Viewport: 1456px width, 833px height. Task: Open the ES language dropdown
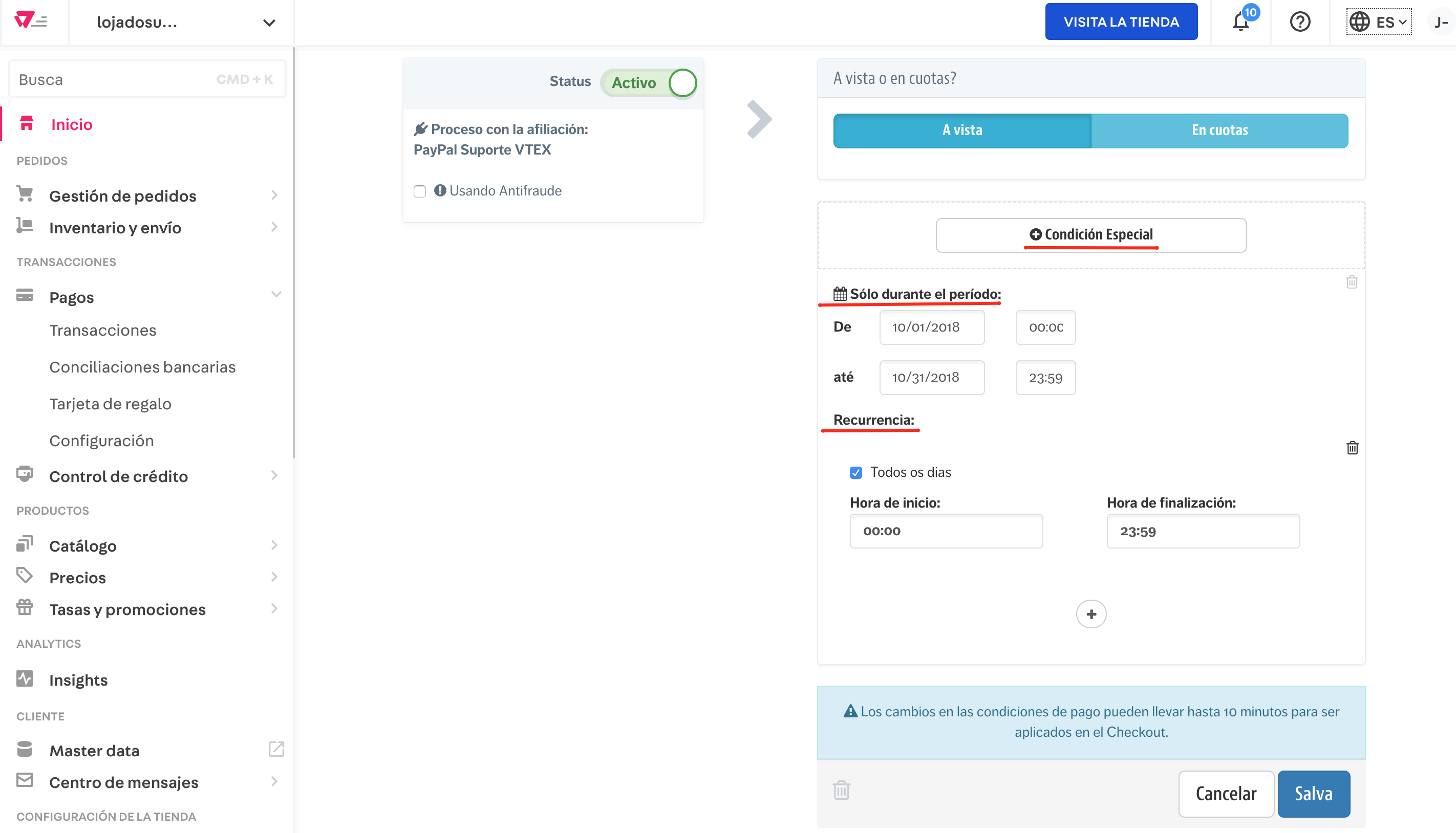1379,21
